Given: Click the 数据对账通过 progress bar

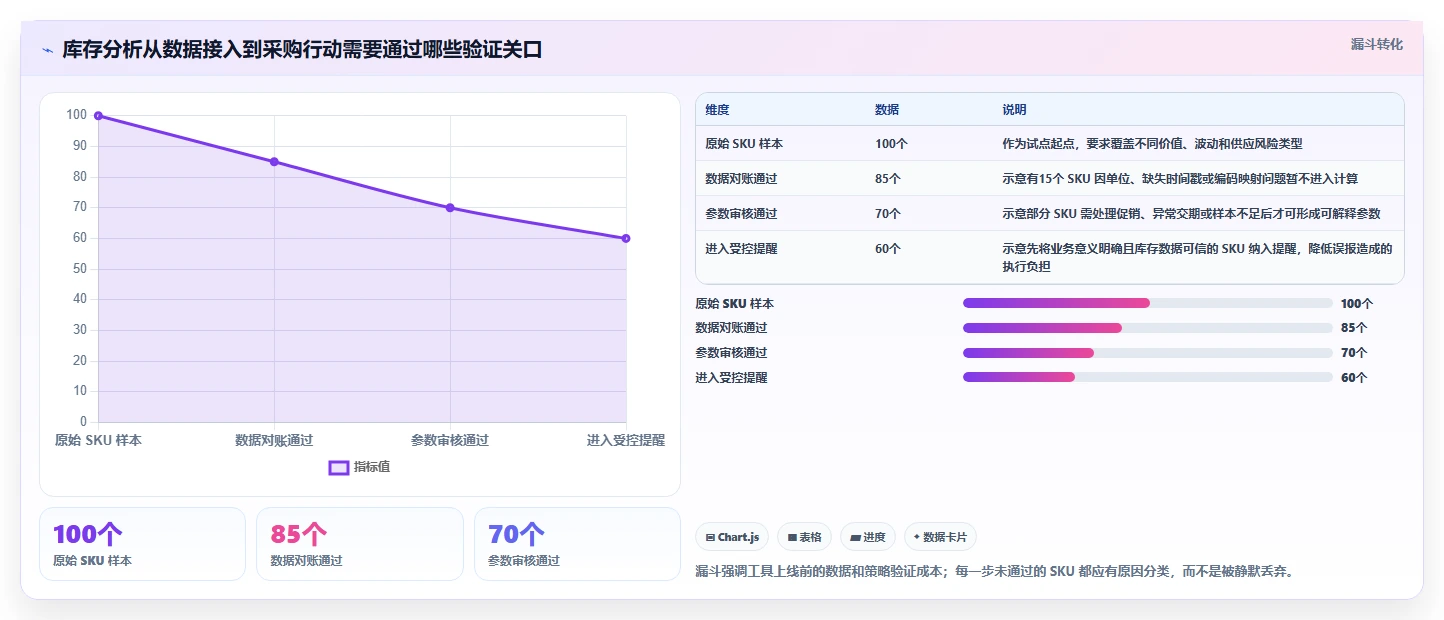Looking at the screenshot, I should tap(1148, 328).
